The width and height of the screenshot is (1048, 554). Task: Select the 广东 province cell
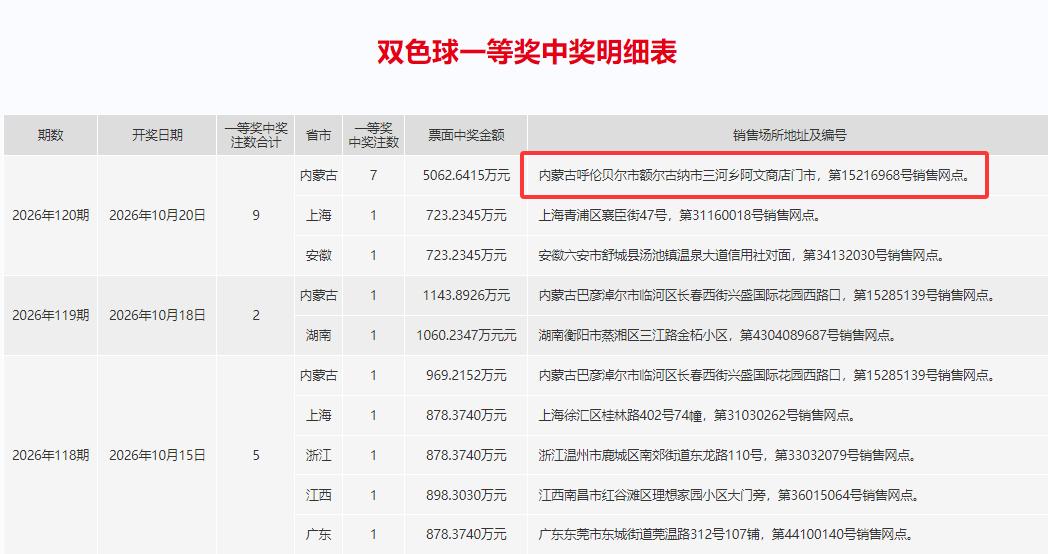(318, 535)
